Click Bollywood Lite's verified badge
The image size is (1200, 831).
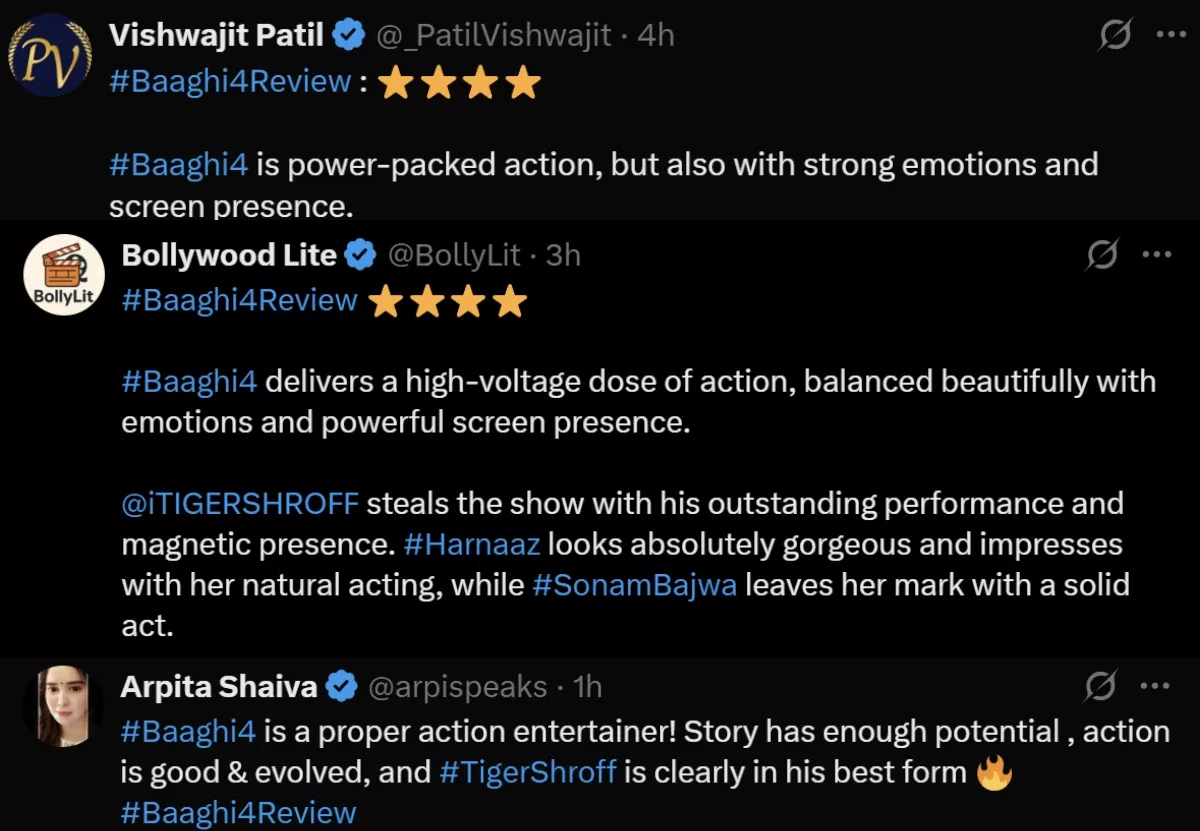pyautogui.click(x=360, y=256)
